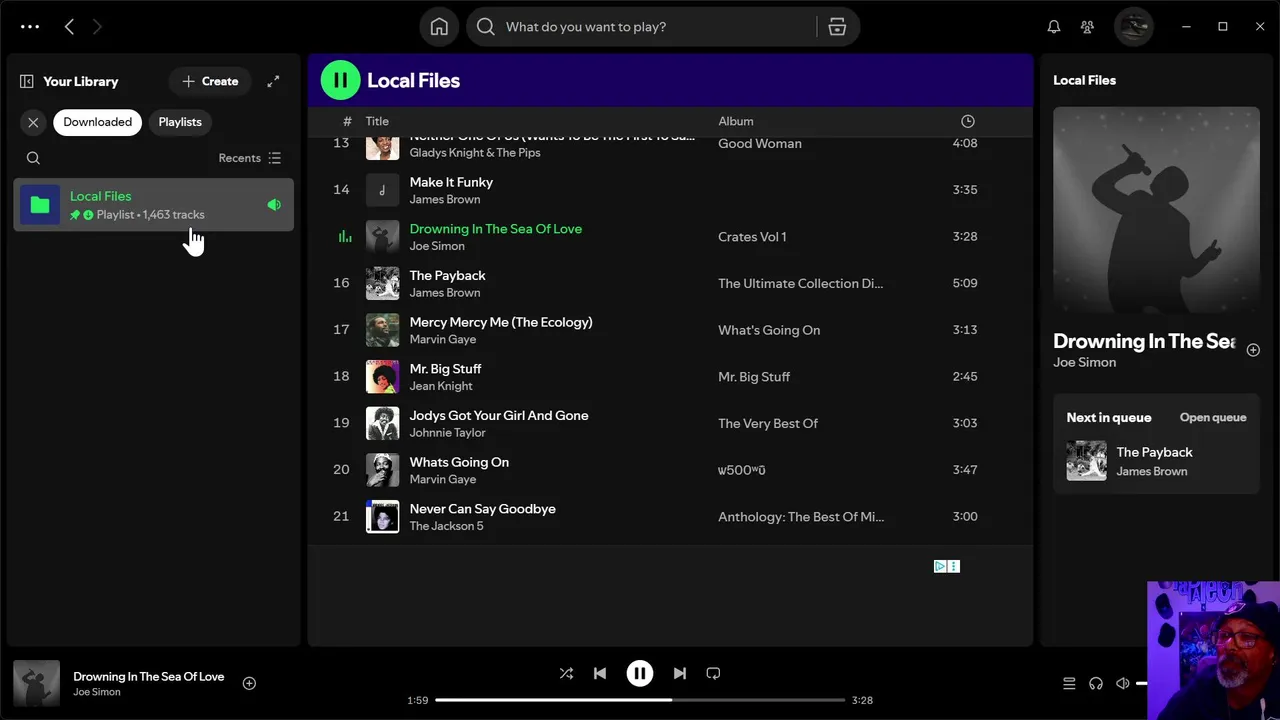Viewport: 1280px width, 720px height.
Task: Open the Gladys Knight & The Pips artist link
Action: [x=475, y=152]
